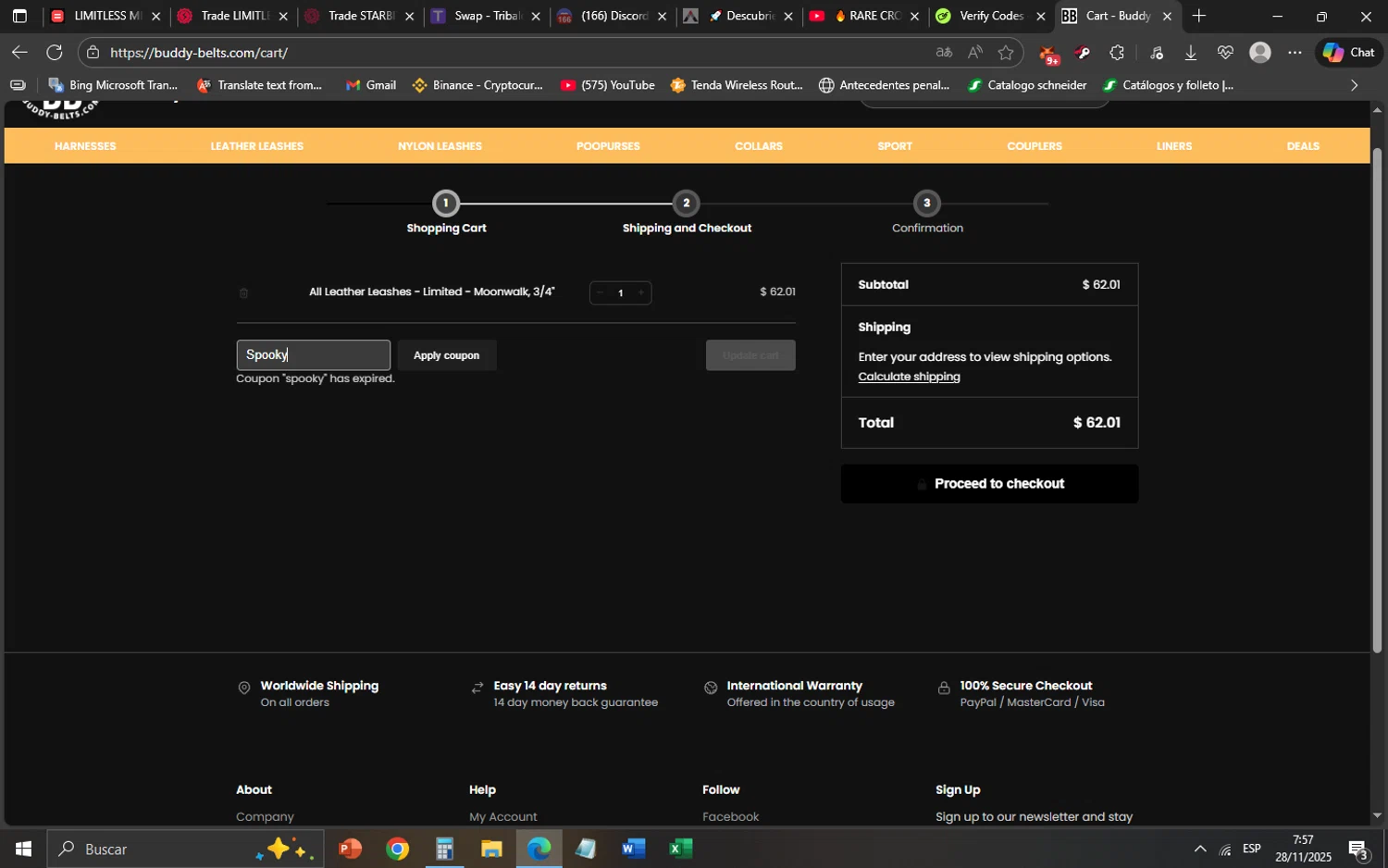Select step 2 Shipping and Checkout marker
This screenshot has width=1388, height=868.
(x=686, y=204)
